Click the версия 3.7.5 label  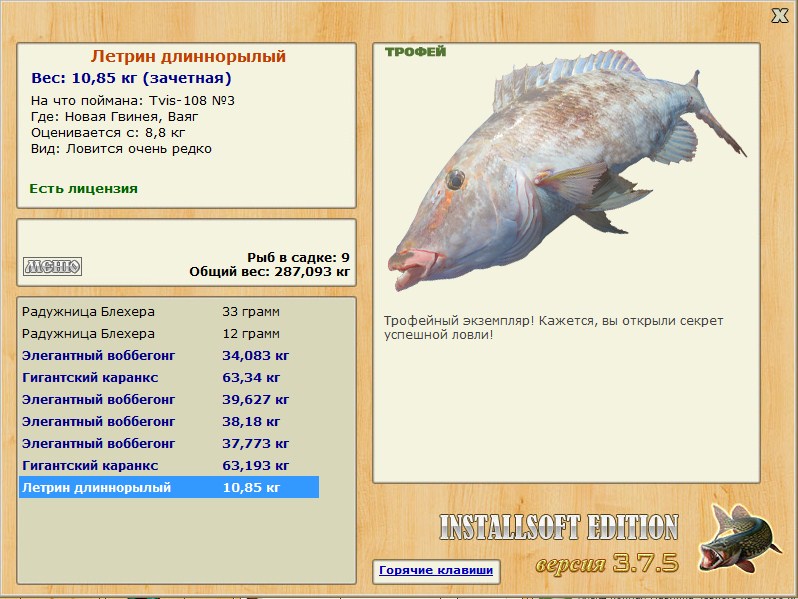click(x=607, y=563)
